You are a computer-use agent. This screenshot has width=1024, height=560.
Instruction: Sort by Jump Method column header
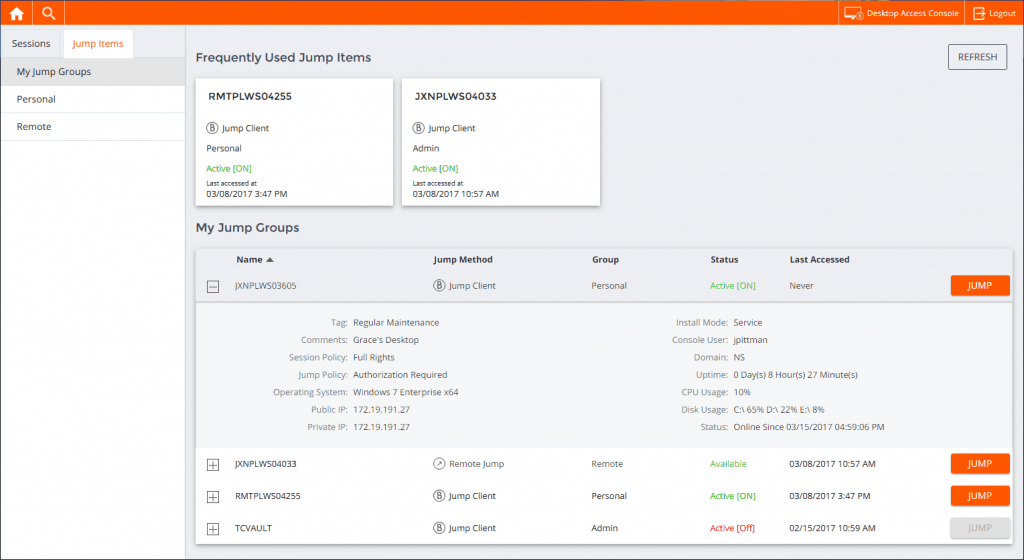coord(463,259)
